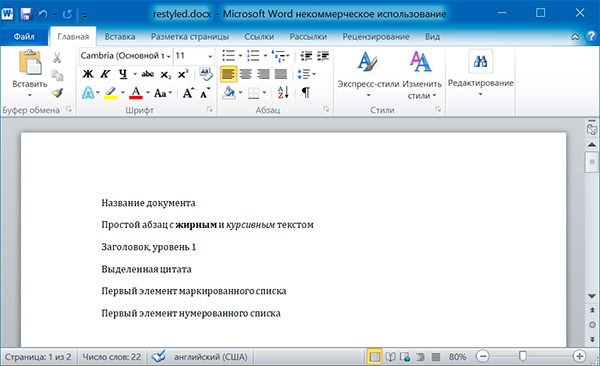This screenshot has height=366, width=600.
Task: Switch to draft view in the status bar
Action: [436, 357]
